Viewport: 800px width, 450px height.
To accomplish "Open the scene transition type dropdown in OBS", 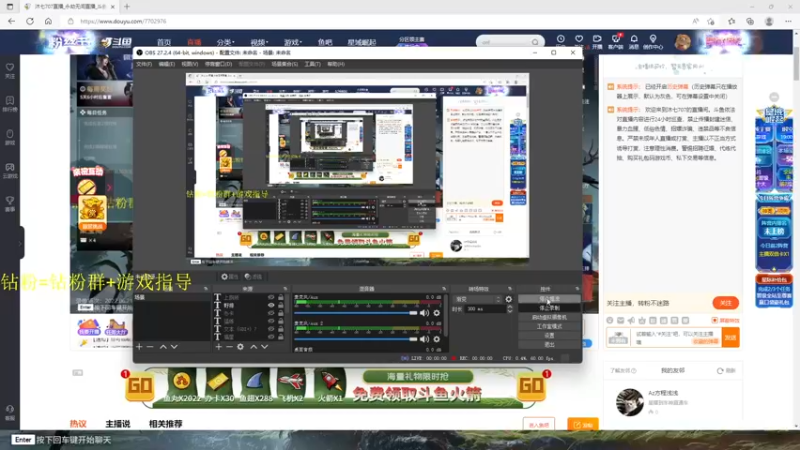I will [478, 299].
